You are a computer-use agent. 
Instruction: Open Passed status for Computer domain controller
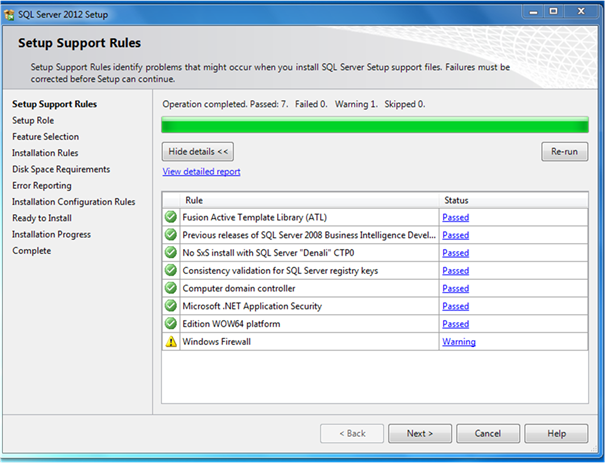click(456, 289)
